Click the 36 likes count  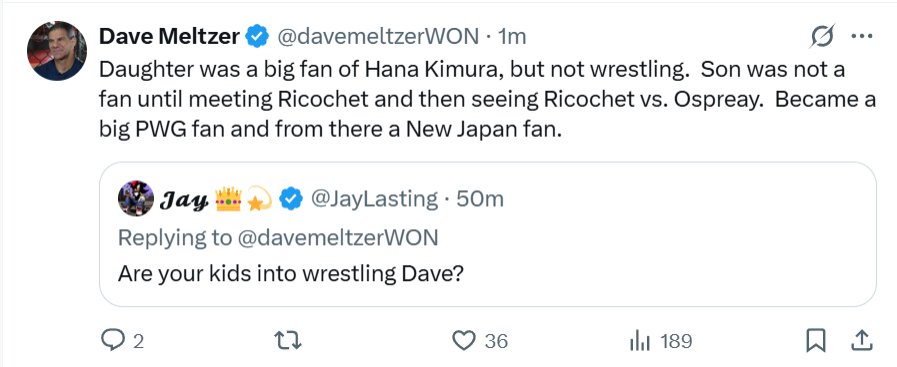tap(496, 341)
